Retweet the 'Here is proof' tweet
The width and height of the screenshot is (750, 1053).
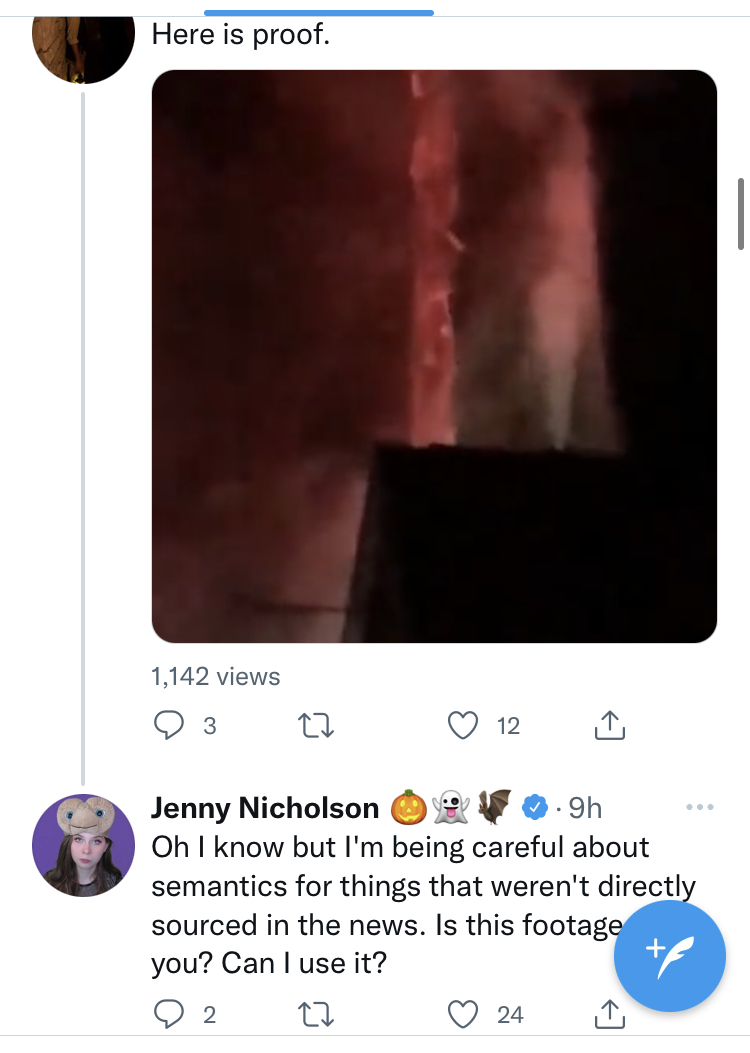(315, 726)
